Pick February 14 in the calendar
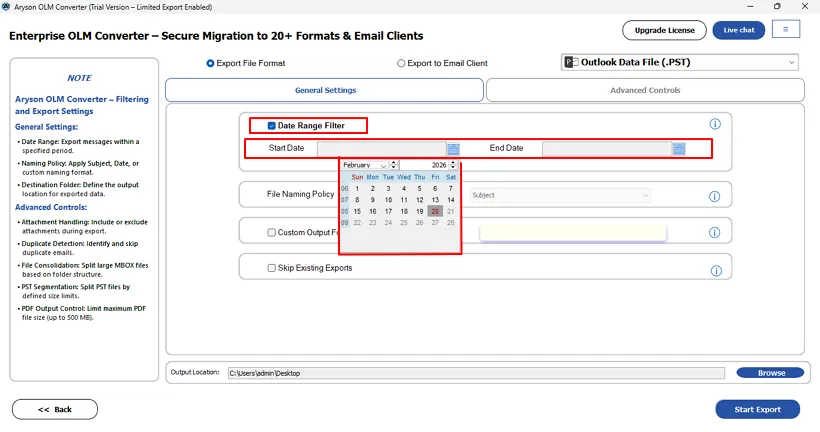This screenshot has width=820, height=432. click(451, 200)
